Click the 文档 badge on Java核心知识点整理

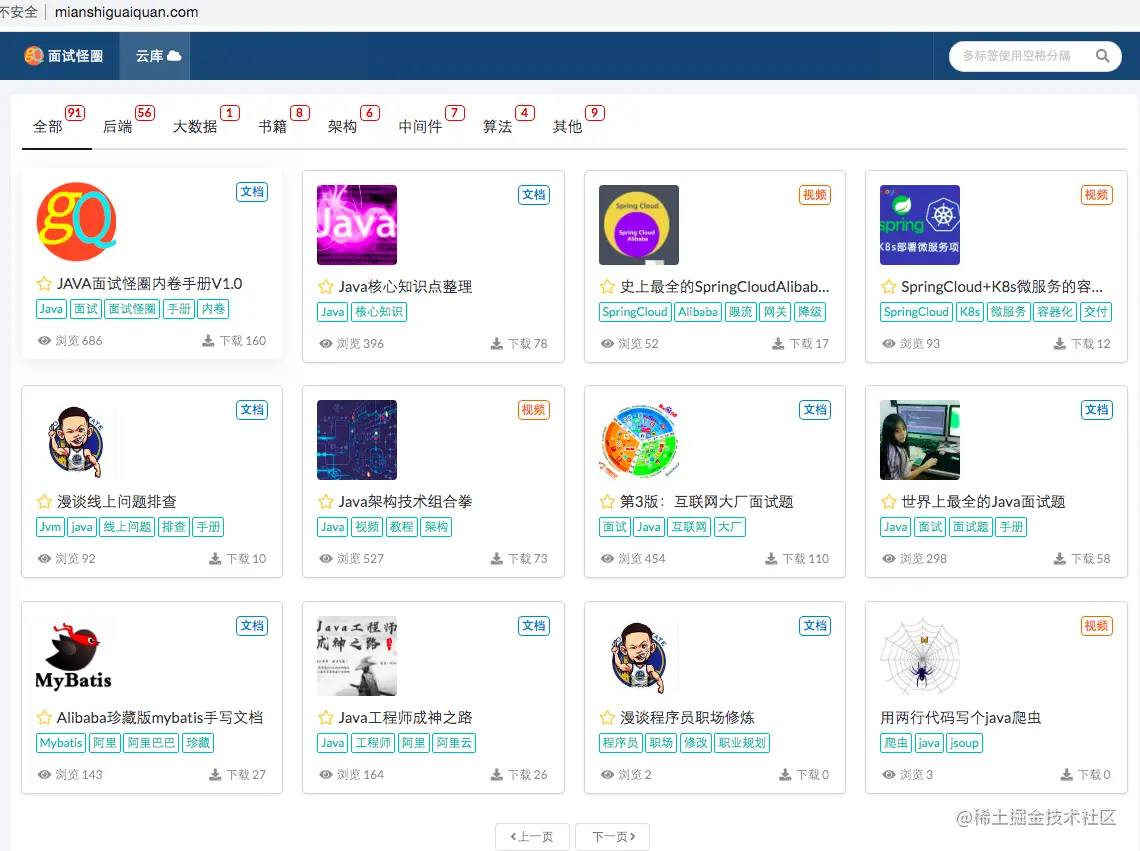tap(534, 195)
